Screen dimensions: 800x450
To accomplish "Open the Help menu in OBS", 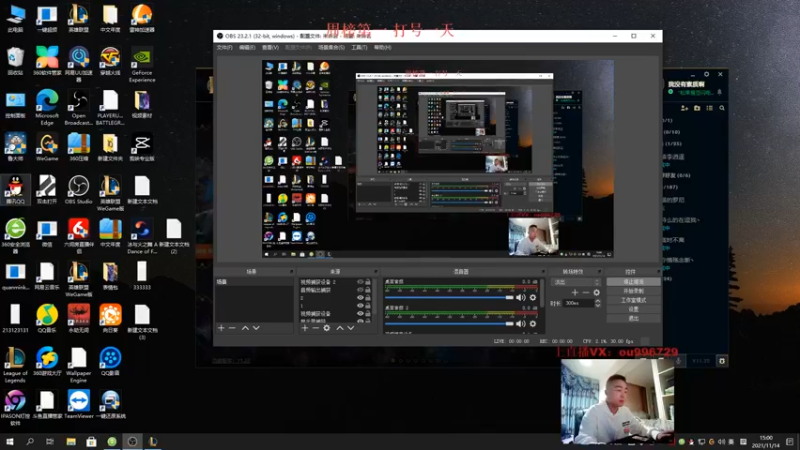I will click(x=383, y=47).
